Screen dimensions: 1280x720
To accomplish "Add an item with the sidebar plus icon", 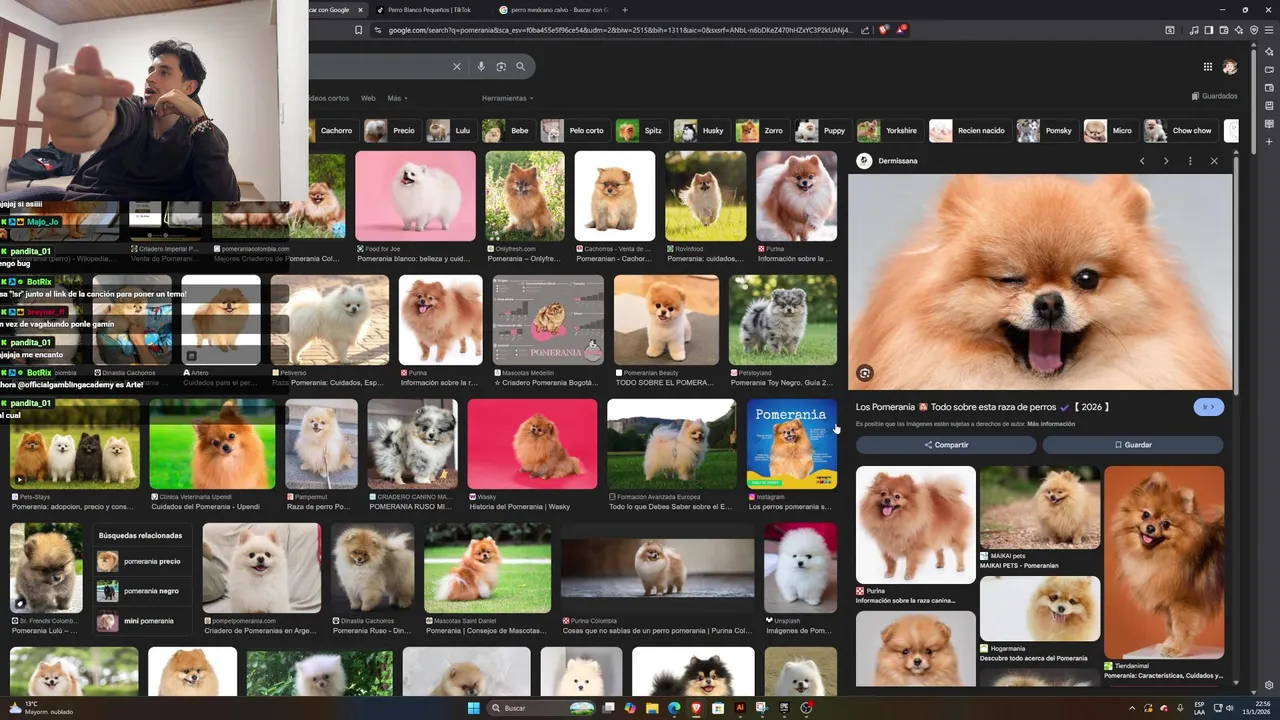I will point(1269,142).
